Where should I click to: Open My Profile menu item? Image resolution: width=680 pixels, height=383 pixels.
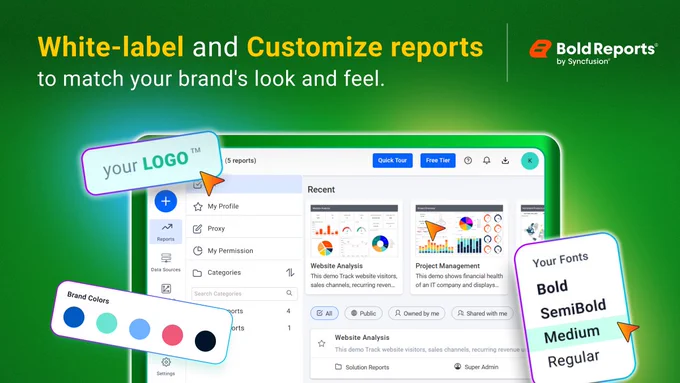tap(244, 206)
